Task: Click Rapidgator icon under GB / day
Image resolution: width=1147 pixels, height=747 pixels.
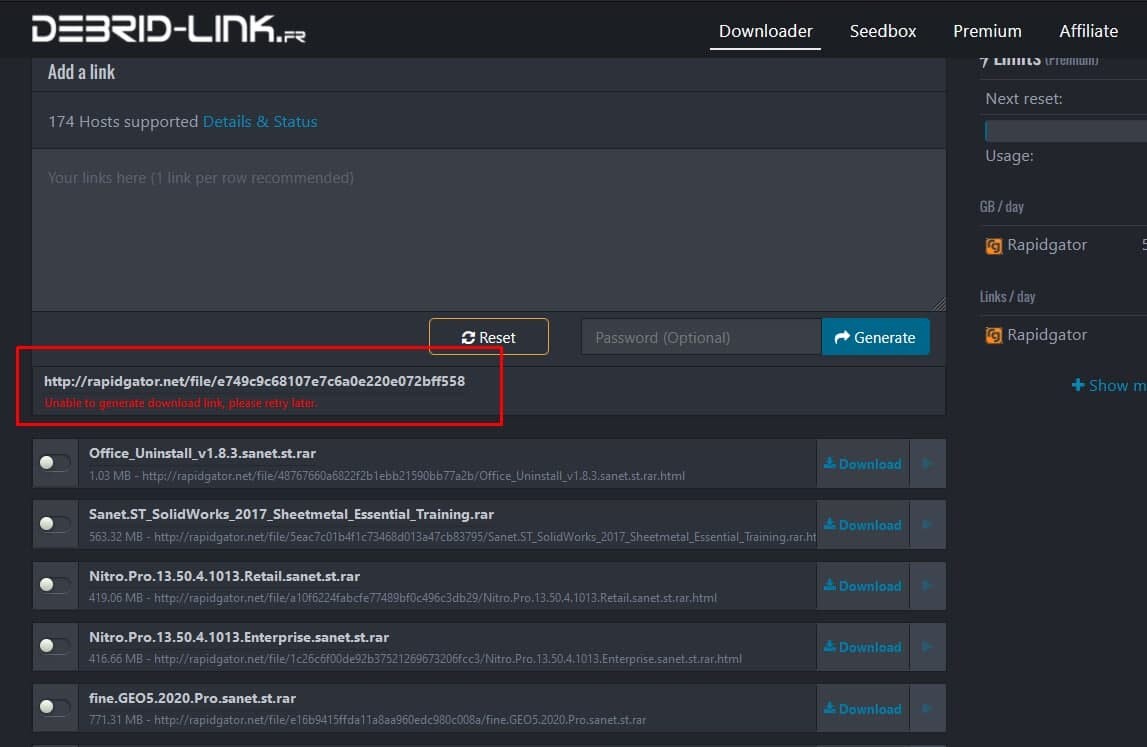Action: (993, 246)
